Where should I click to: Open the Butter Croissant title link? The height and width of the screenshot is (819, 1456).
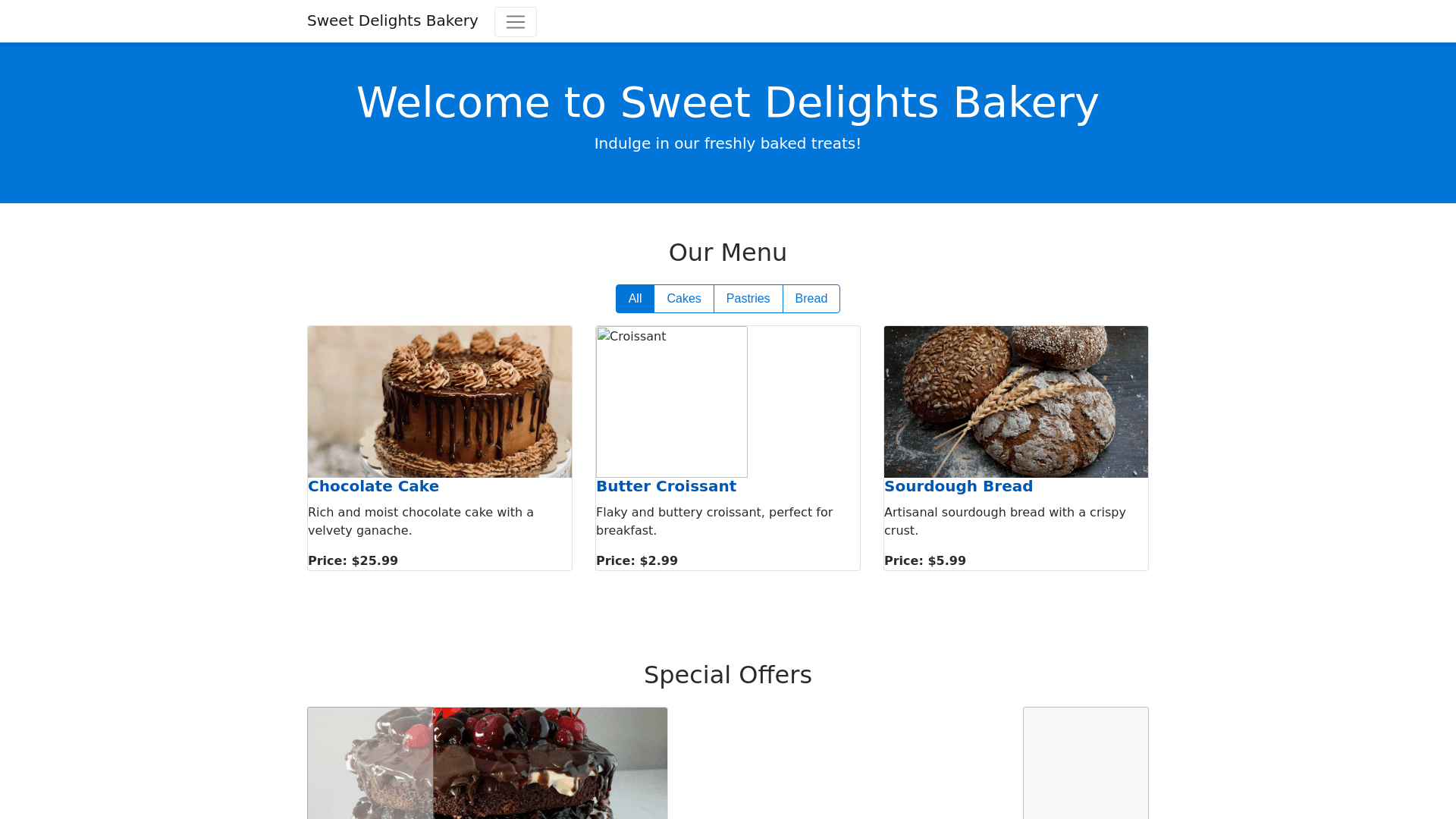[x=666, y=486]
